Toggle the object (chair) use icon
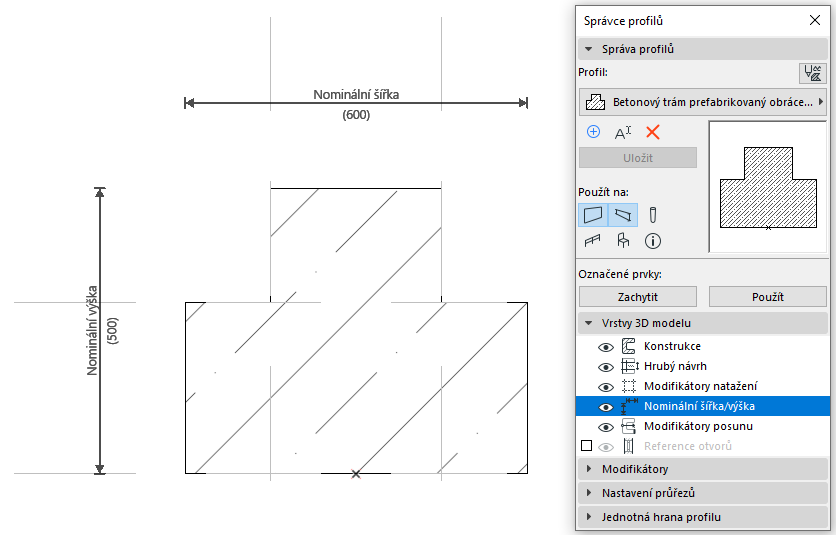 (x=623, y=241)
